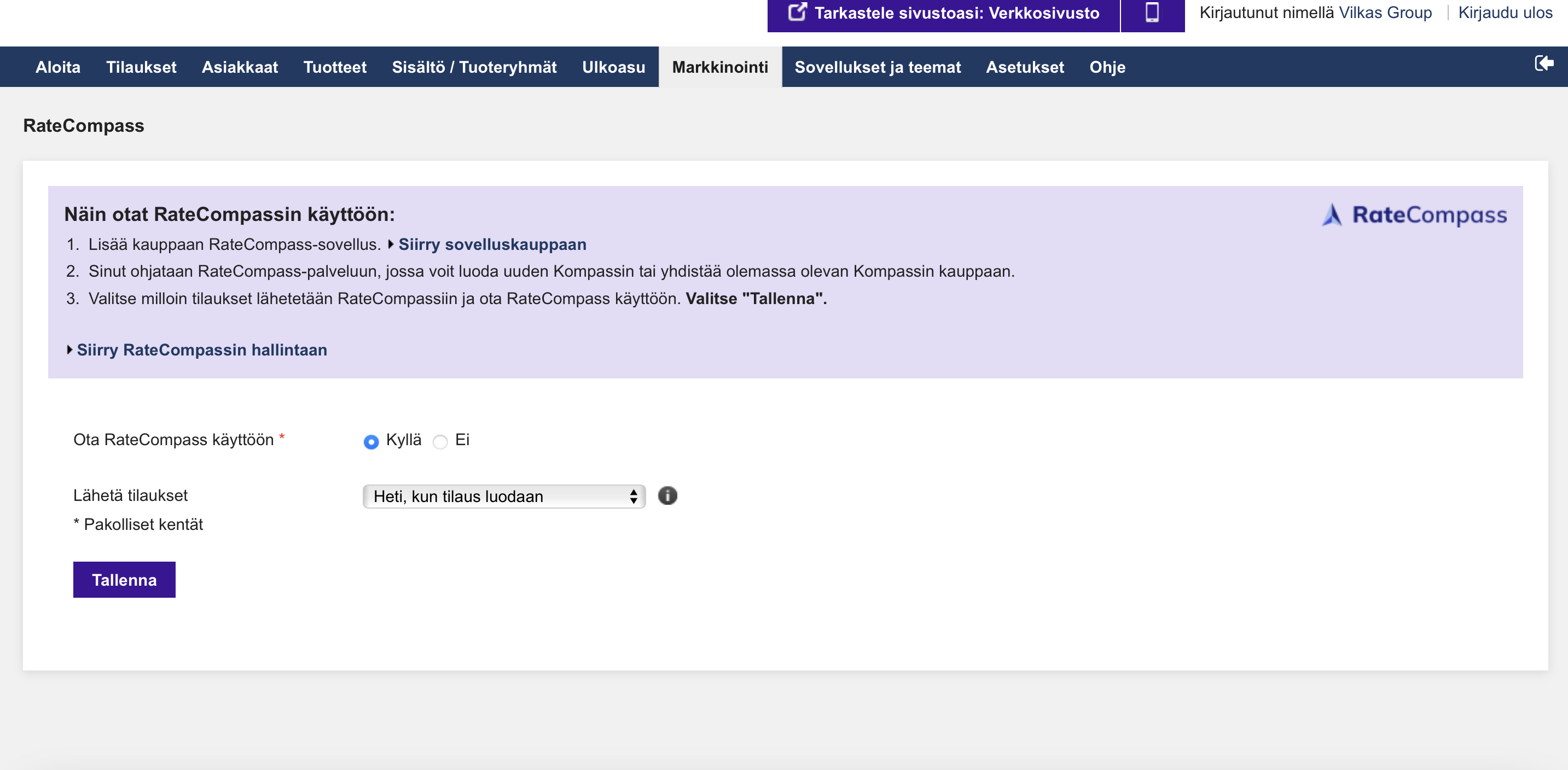1568x770 pixels.
Task: Open the Ulkoasu menu
Action: 613,67
